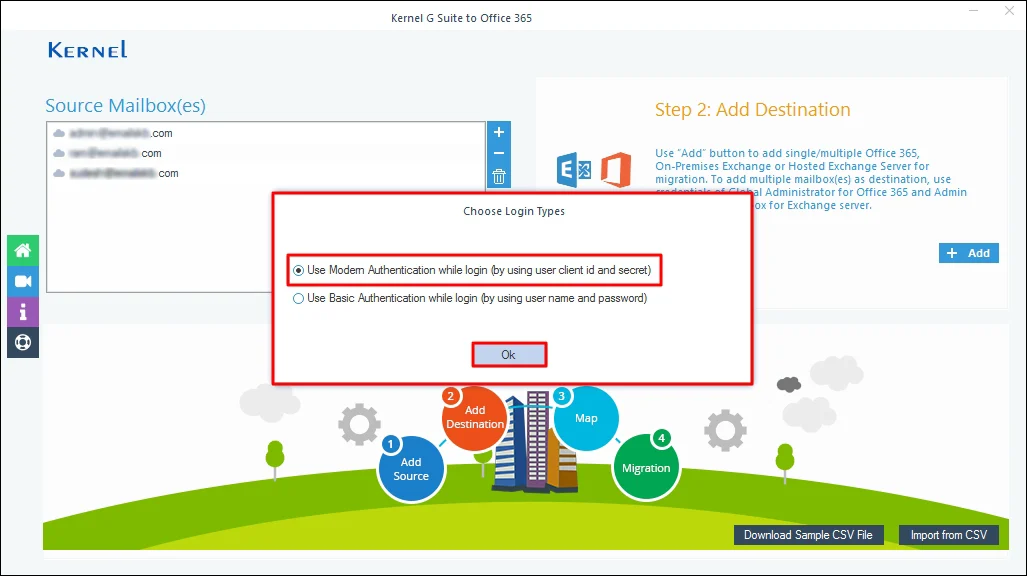Click the Add Source step circle
The image size is (1027, 576).
411,469
